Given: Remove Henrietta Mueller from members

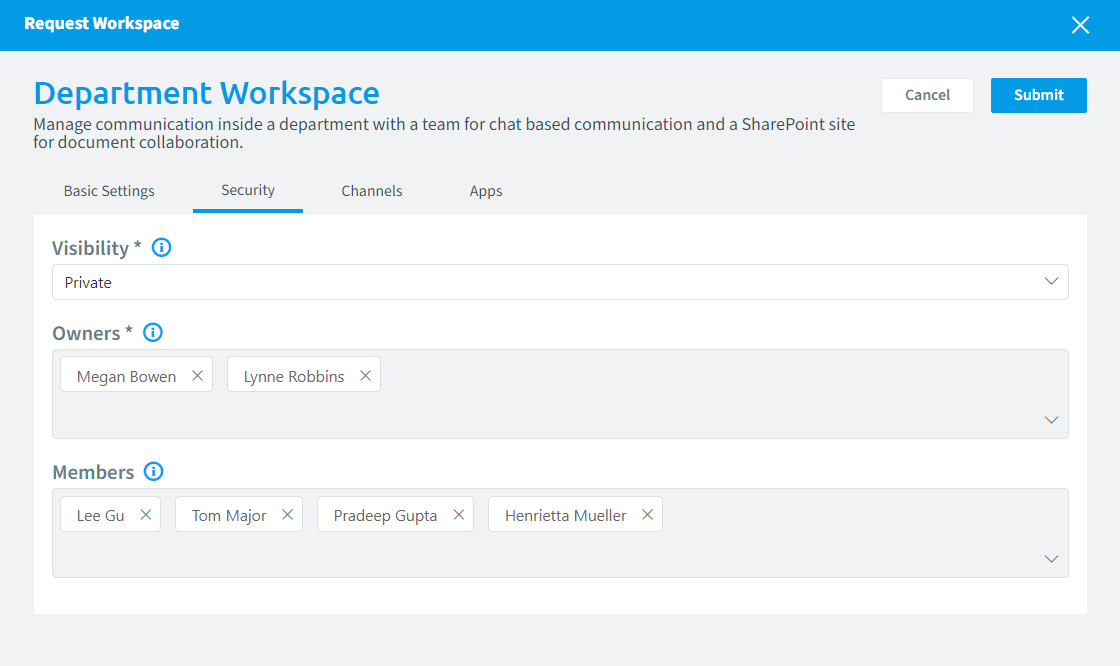Looking at the screenshot, I should click(647, 515).
